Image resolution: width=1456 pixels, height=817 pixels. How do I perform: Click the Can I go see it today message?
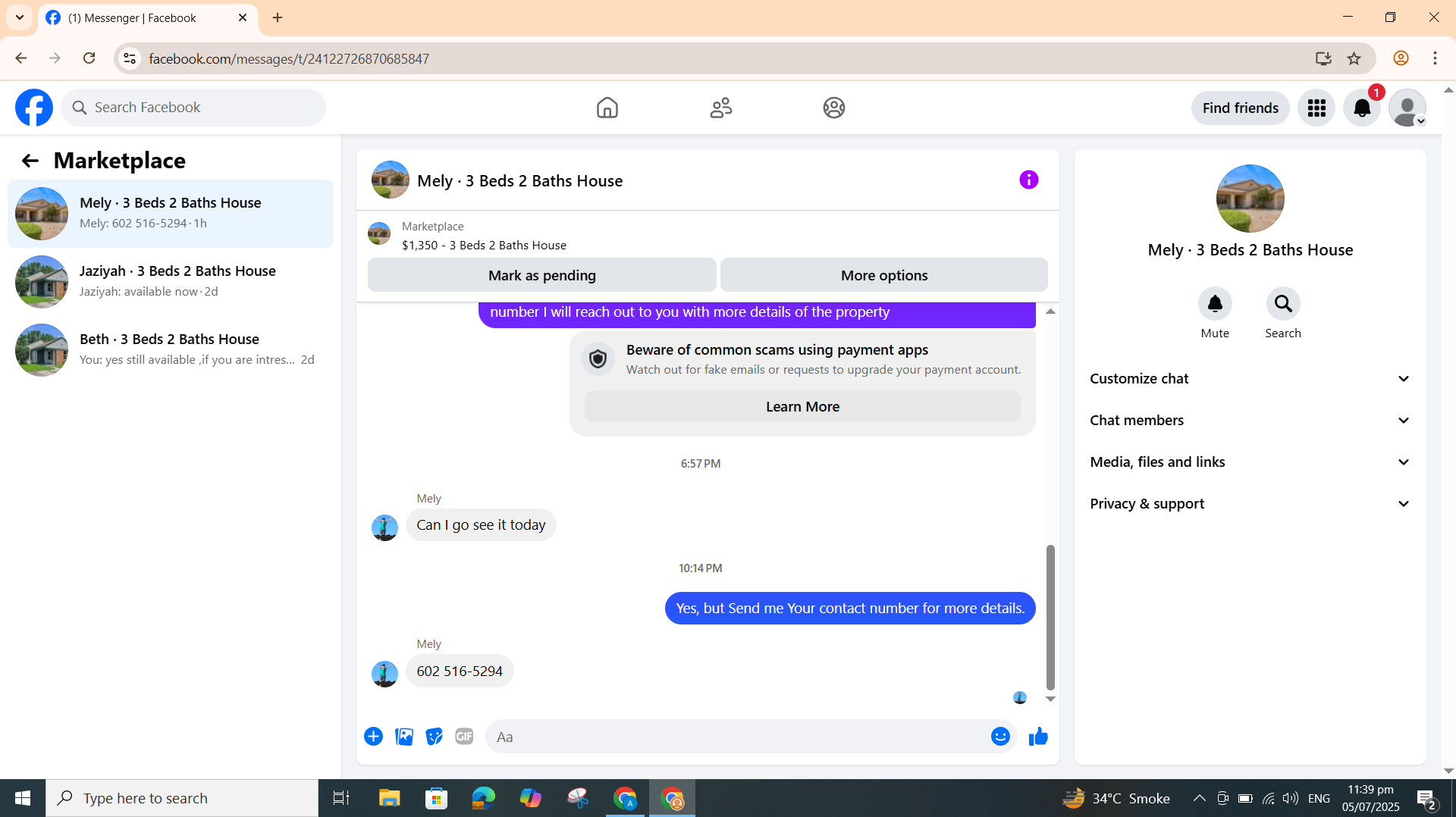[x=481, y=524]
